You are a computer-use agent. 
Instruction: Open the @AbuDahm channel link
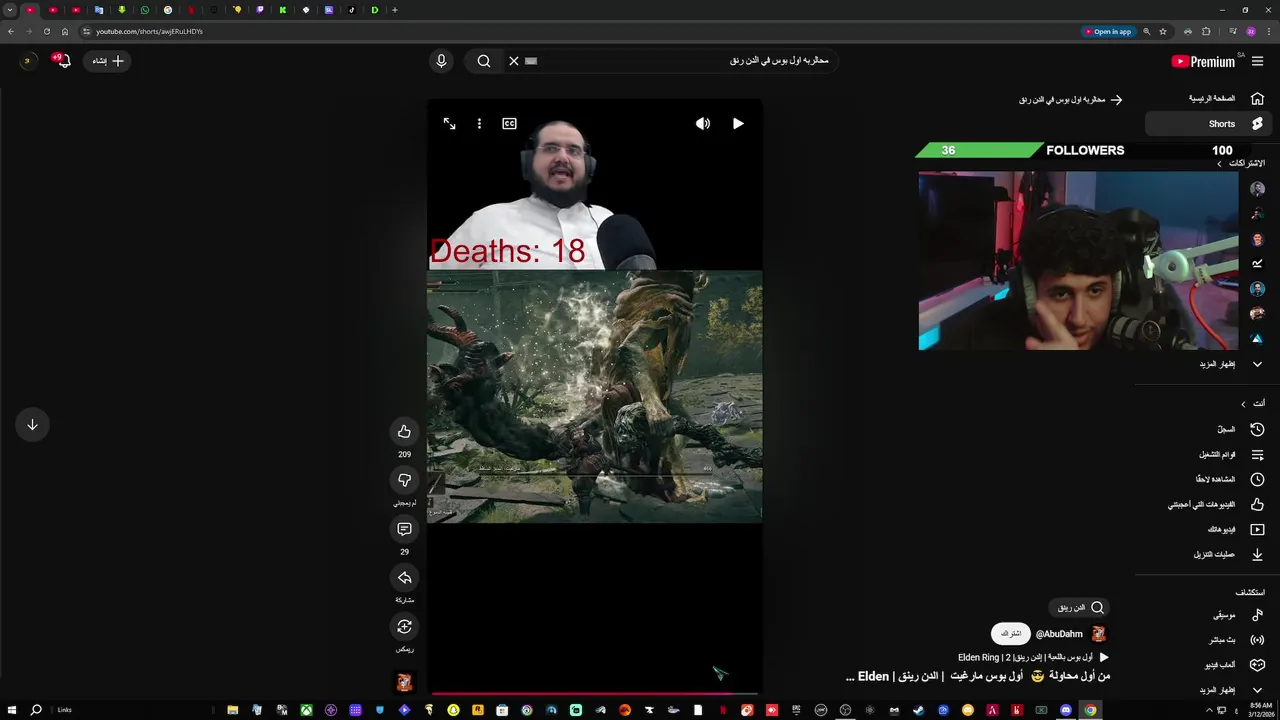[x=1059, y=634]
